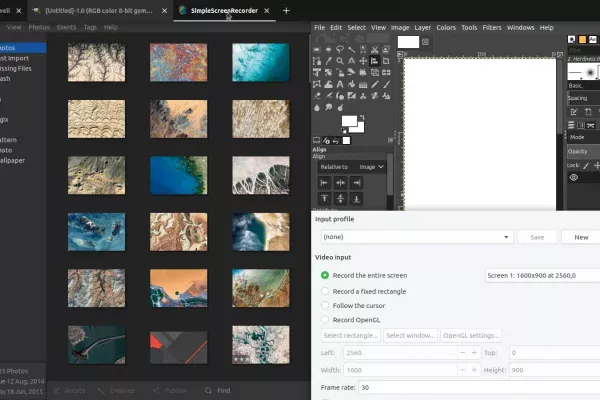The height and width of the screenshot is (400, 600).
Task: Click the align vertical middle button
Action: 340,199
